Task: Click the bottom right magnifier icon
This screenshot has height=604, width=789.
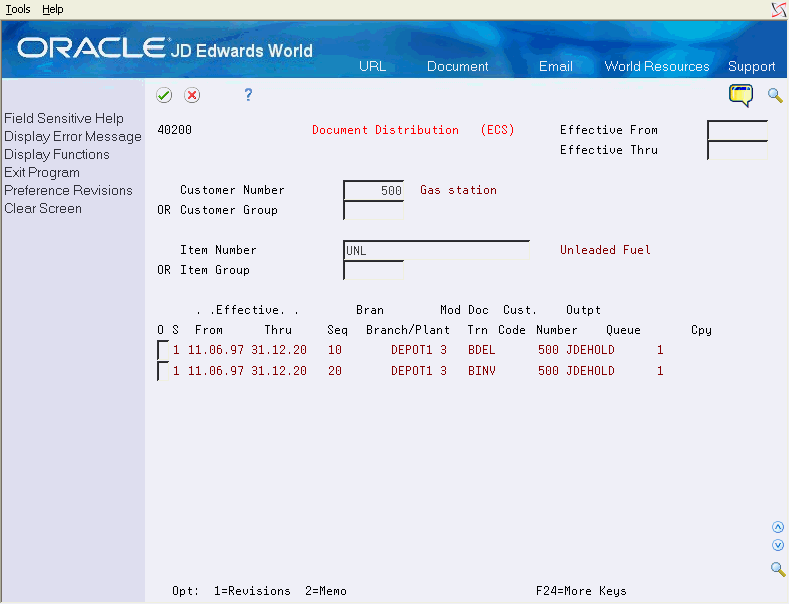Action: pyautogui.click(x=778, y=569)
